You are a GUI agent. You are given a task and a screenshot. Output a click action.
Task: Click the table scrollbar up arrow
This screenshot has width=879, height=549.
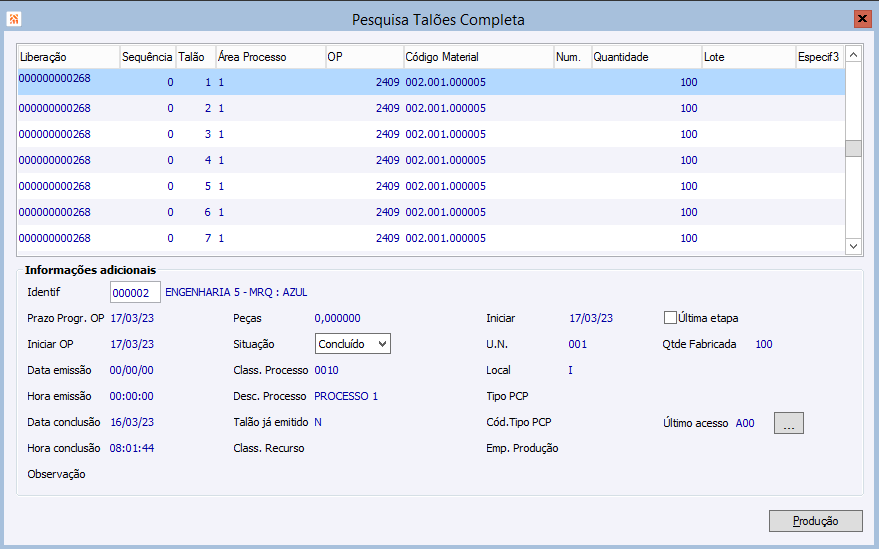[x=853, y=55]
